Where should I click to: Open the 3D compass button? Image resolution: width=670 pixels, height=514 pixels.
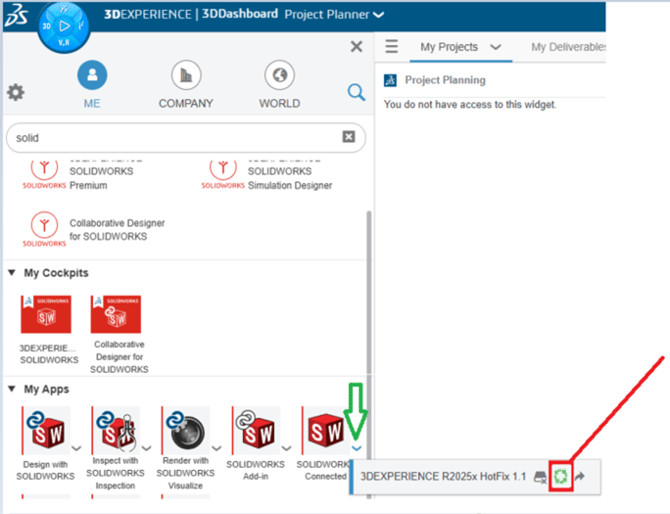pyautogui.click(x=64, y=26)
